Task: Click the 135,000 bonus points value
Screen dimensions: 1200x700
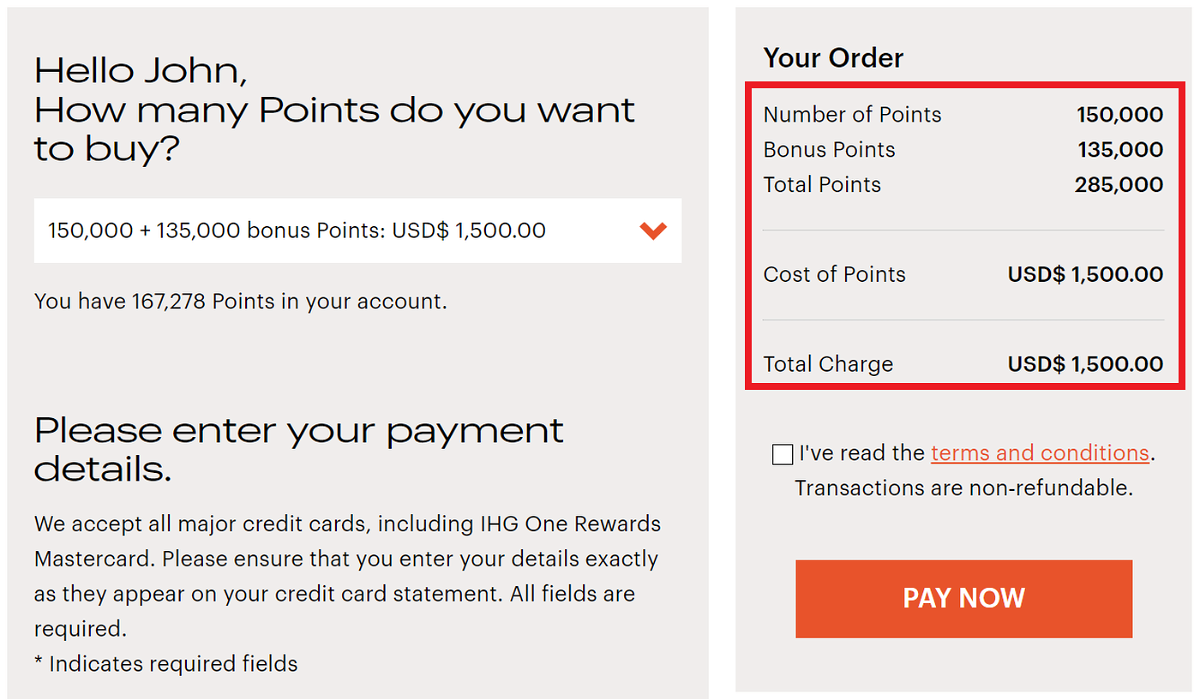Action: pyautogui.click(x=1121, y=150)
